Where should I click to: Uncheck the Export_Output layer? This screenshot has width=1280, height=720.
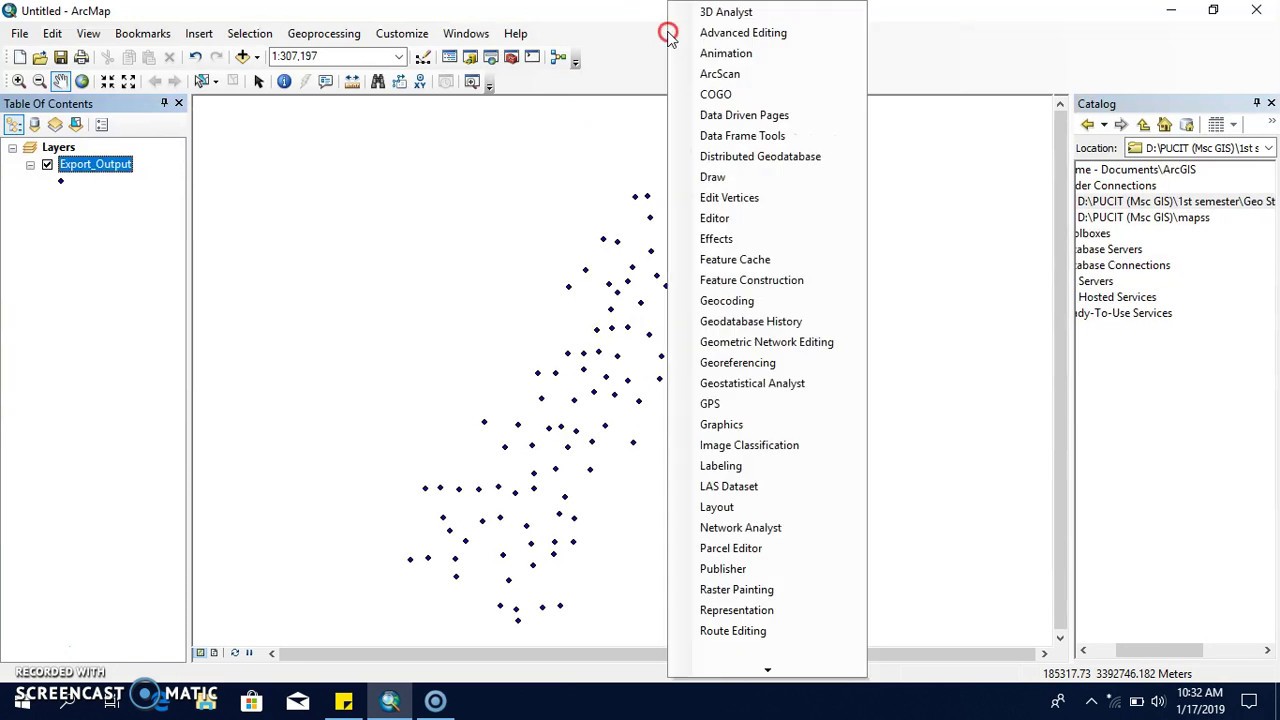[47, 164]
